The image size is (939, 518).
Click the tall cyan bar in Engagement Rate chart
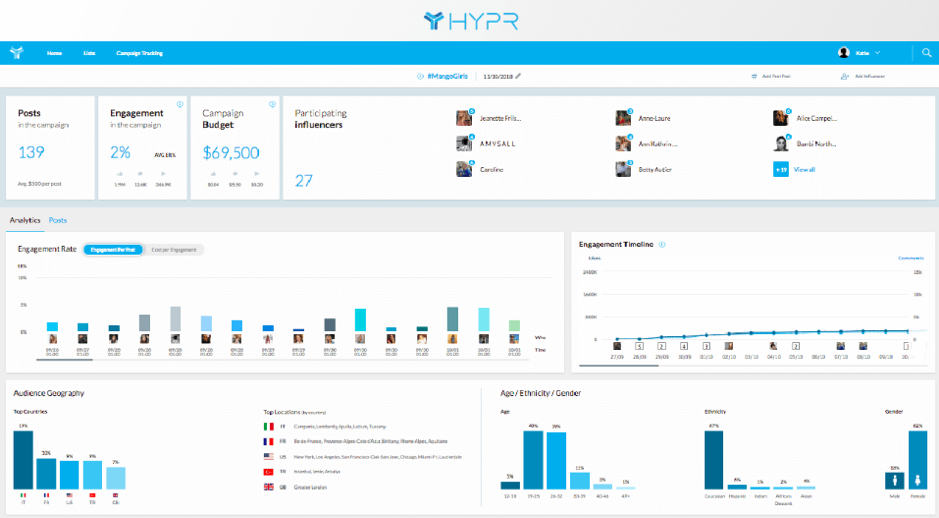point(360,320)
